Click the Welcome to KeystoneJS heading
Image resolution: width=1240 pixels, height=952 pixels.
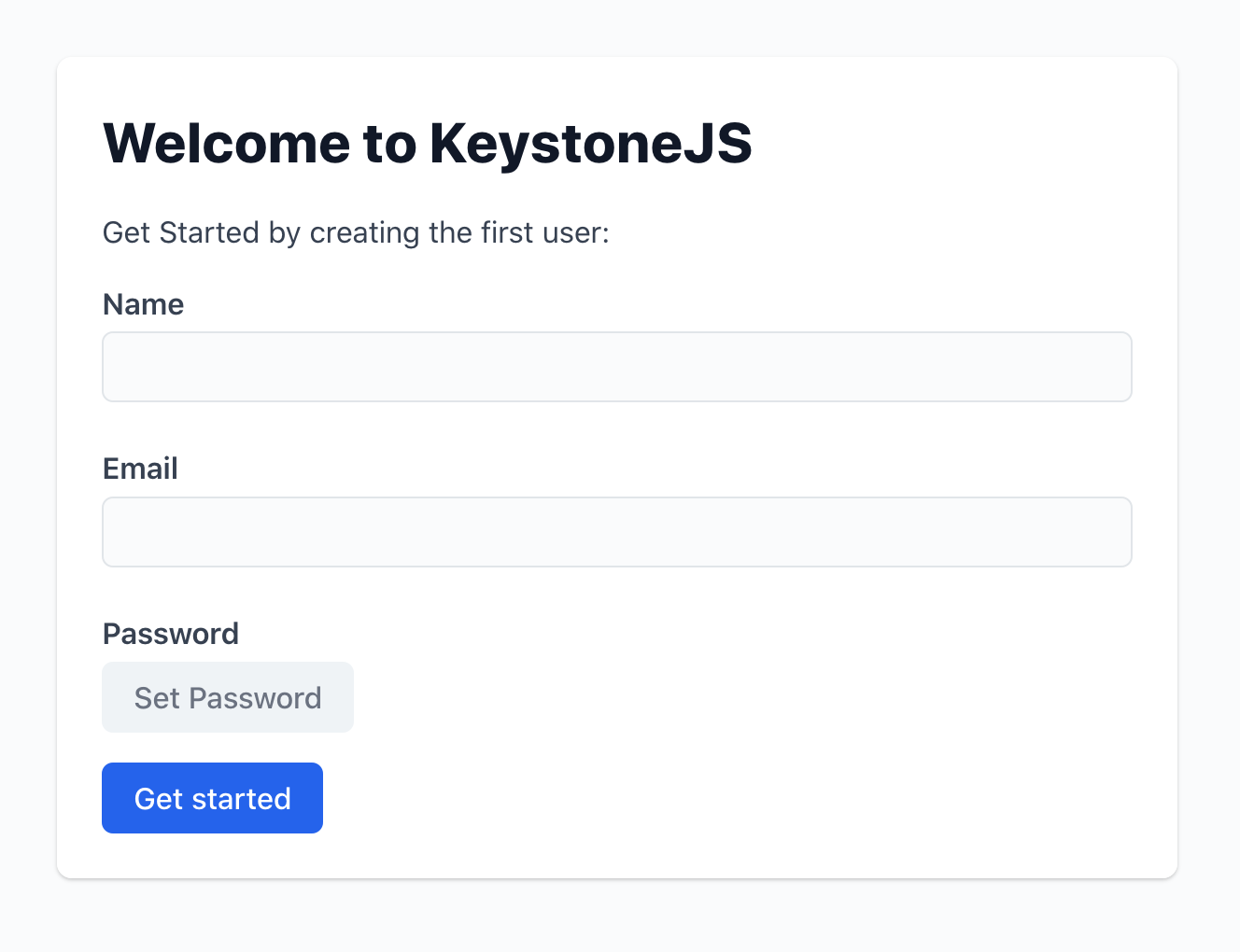(x=427, y=144)
